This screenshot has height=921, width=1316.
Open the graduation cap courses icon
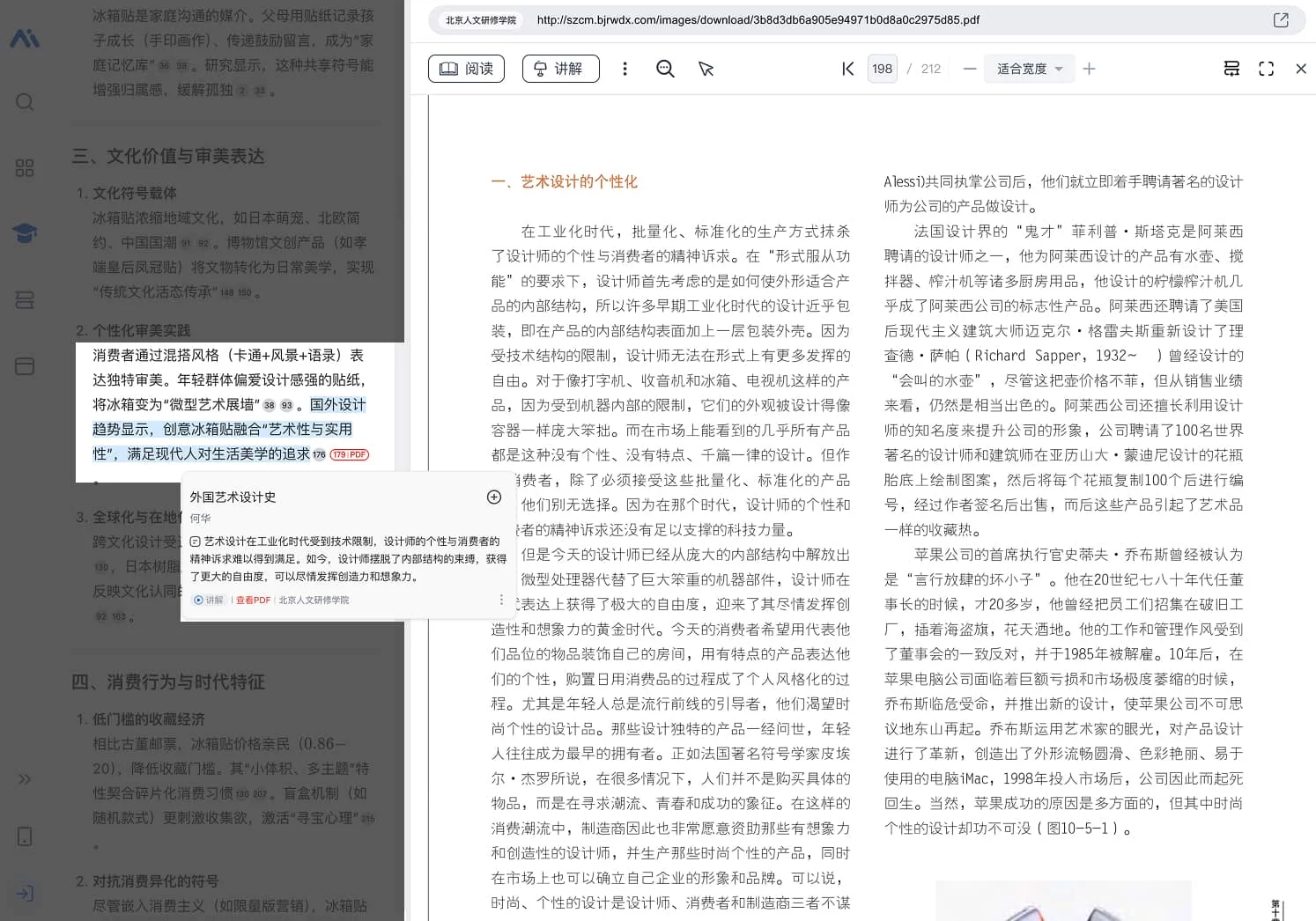point(24,232)
